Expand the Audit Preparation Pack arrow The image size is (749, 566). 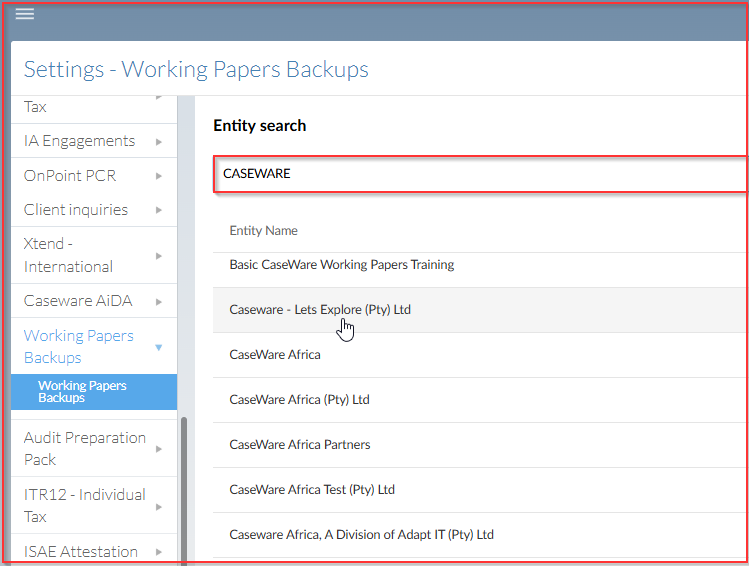pyautogui.click(x=159, y=449)
